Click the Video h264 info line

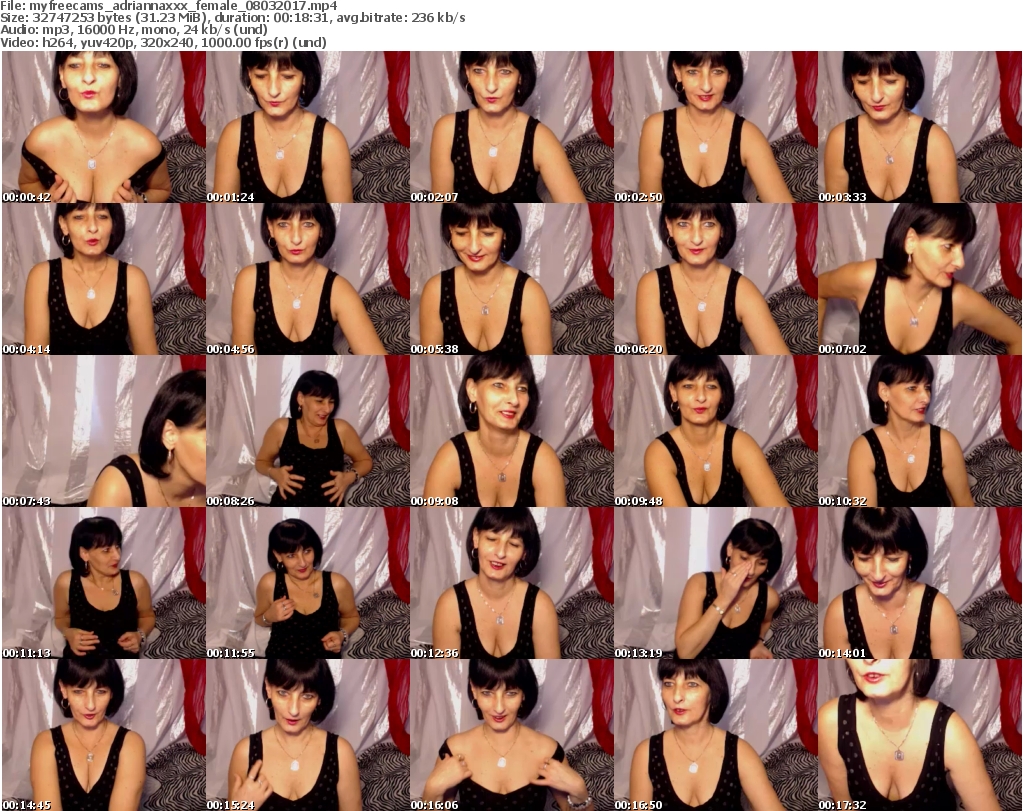pyautogui.click(x=163, y=42)
